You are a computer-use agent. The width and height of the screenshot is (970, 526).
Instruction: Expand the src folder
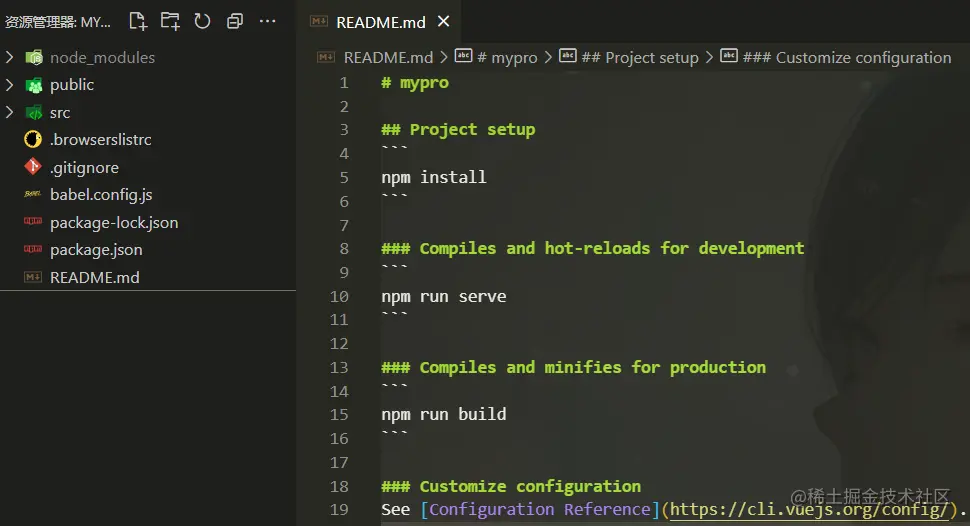point(9,113)
